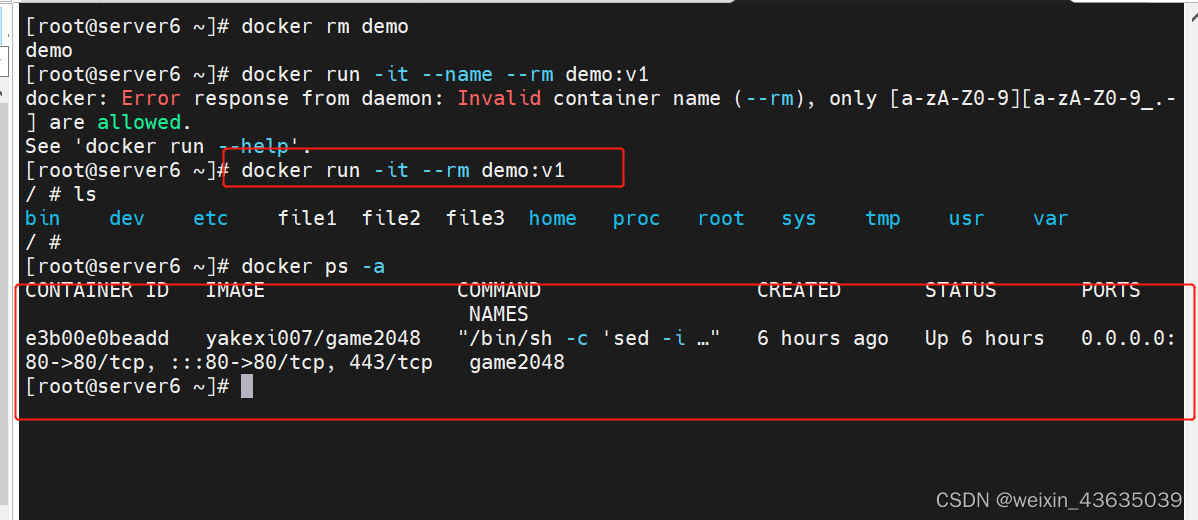Click the 'bin' directory entry
1198x520 pixels.
click(x=43, y=218)
